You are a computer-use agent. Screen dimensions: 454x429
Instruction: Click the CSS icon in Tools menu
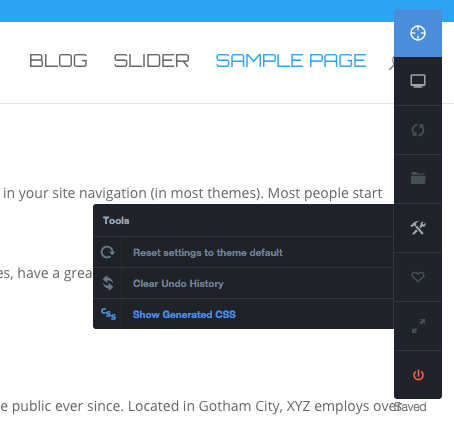point(108,314)
